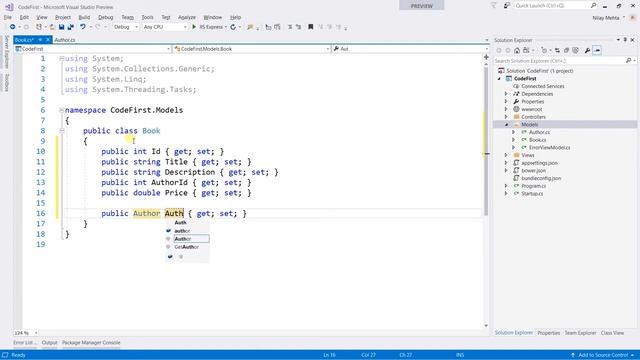The width and height of the screenshot is (640, 360).
Task: Open the Tools menu
Action: (x=147, y=17)
